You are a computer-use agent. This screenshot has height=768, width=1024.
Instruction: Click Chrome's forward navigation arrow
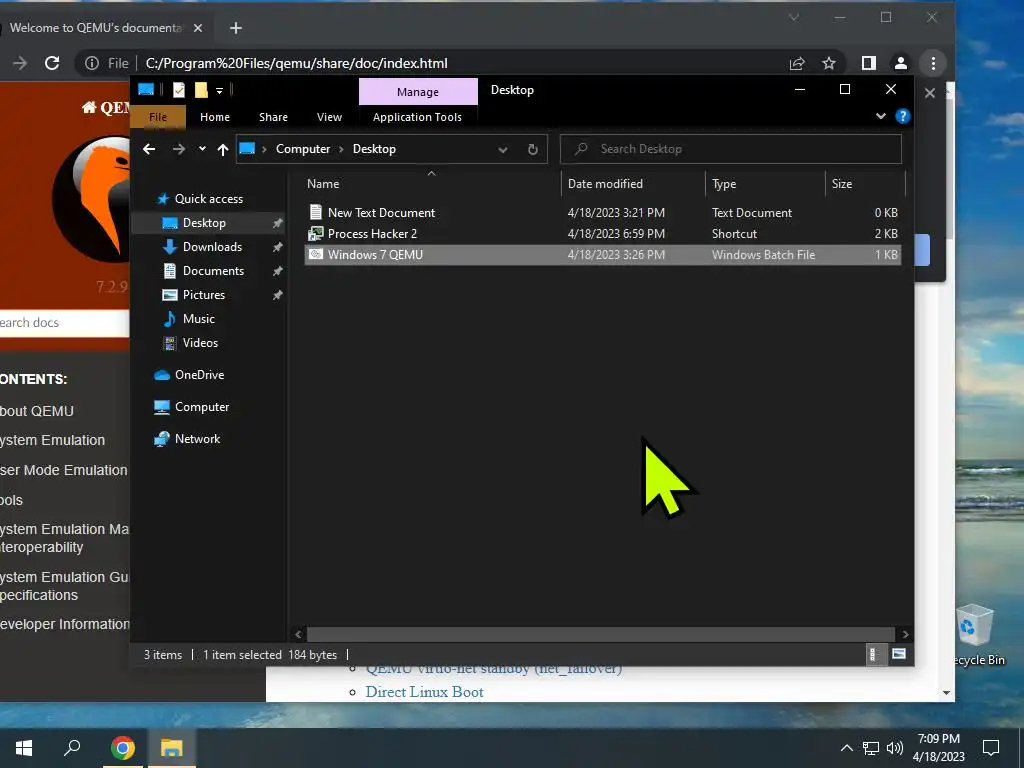(x=20, y=63)
